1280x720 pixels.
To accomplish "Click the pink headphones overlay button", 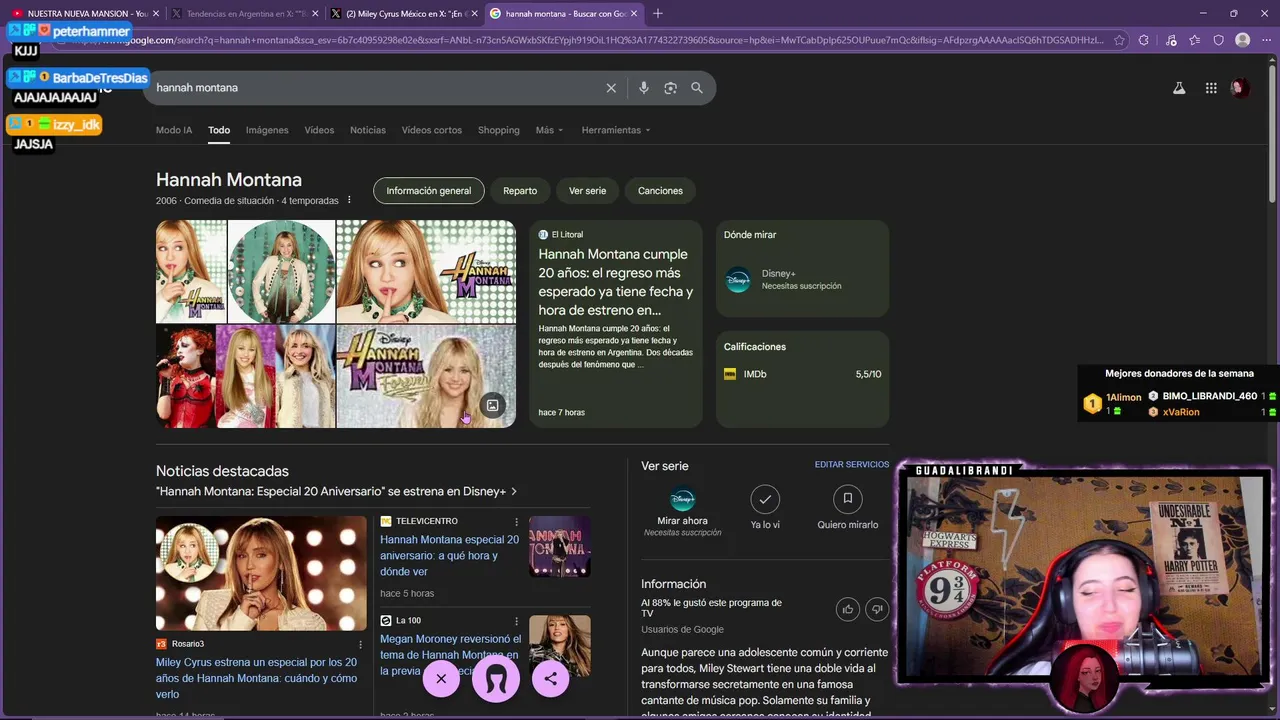I will (x=496, y=678).
